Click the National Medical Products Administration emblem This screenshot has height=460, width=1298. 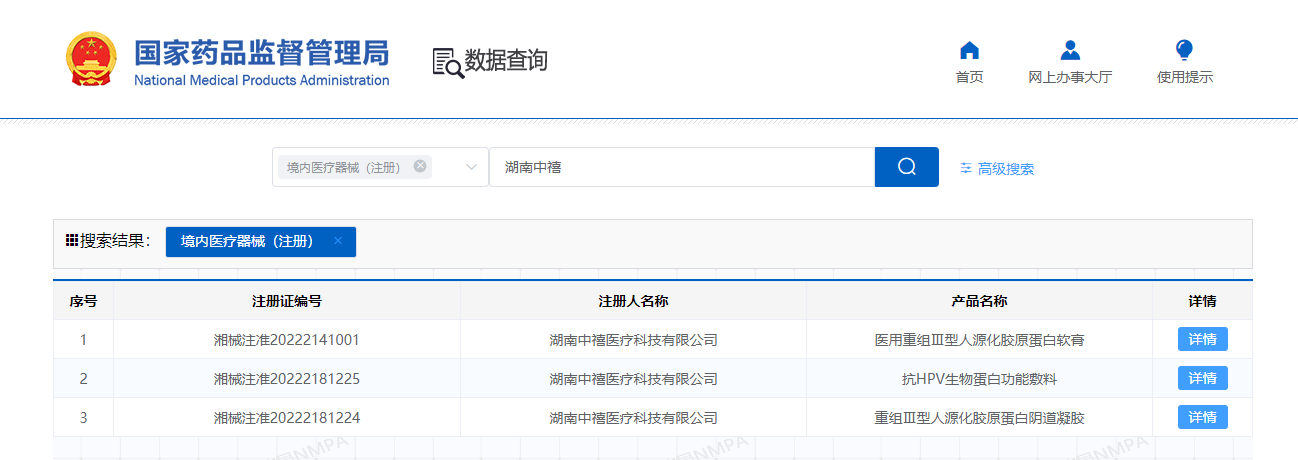coord(91,60)
